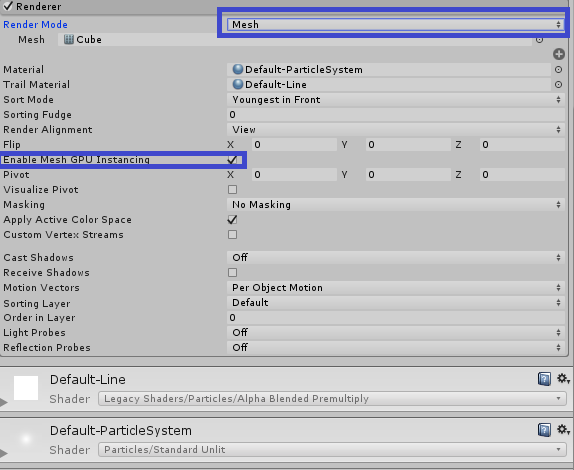This screenshot has width=574, height=470.
Task: Open Masking dropdown set to No Masking
Action: [x=396, y=205]
